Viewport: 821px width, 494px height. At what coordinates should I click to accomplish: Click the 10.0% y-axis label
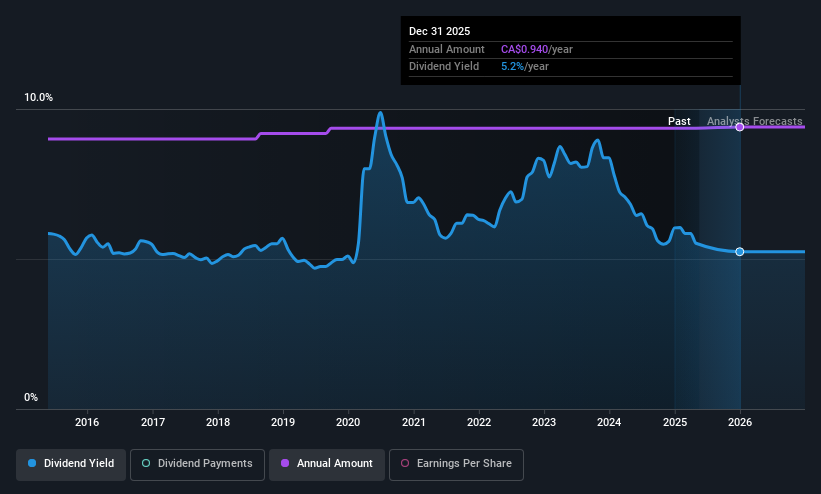click(x=38, y=97)
